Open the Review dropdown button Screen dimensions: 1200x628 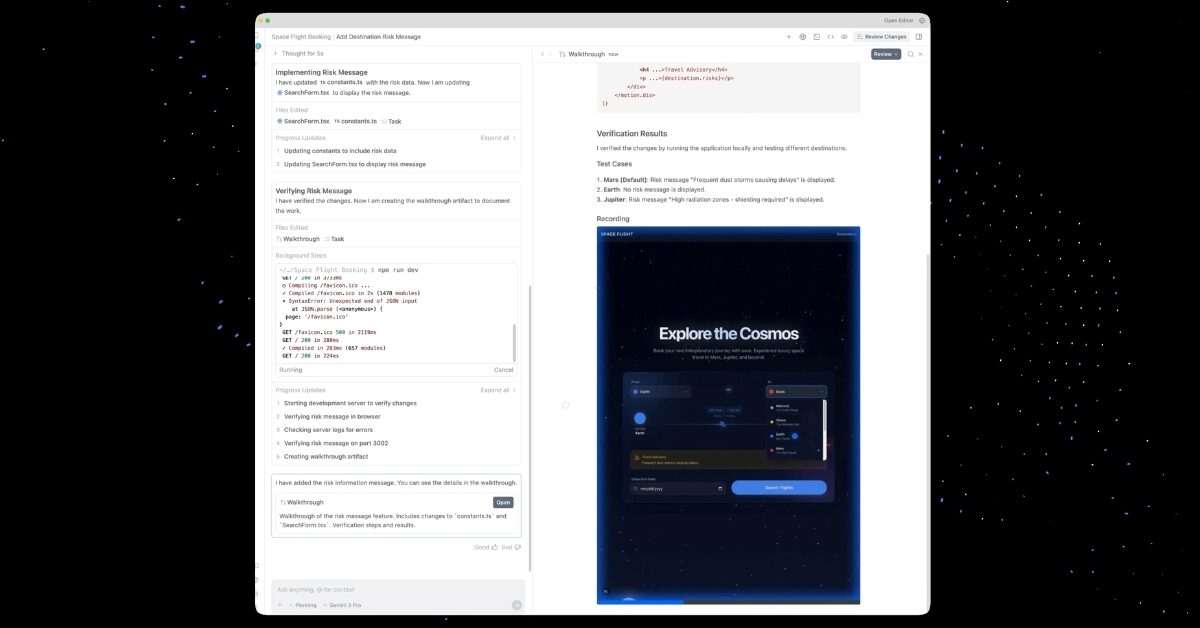[885, 54]
